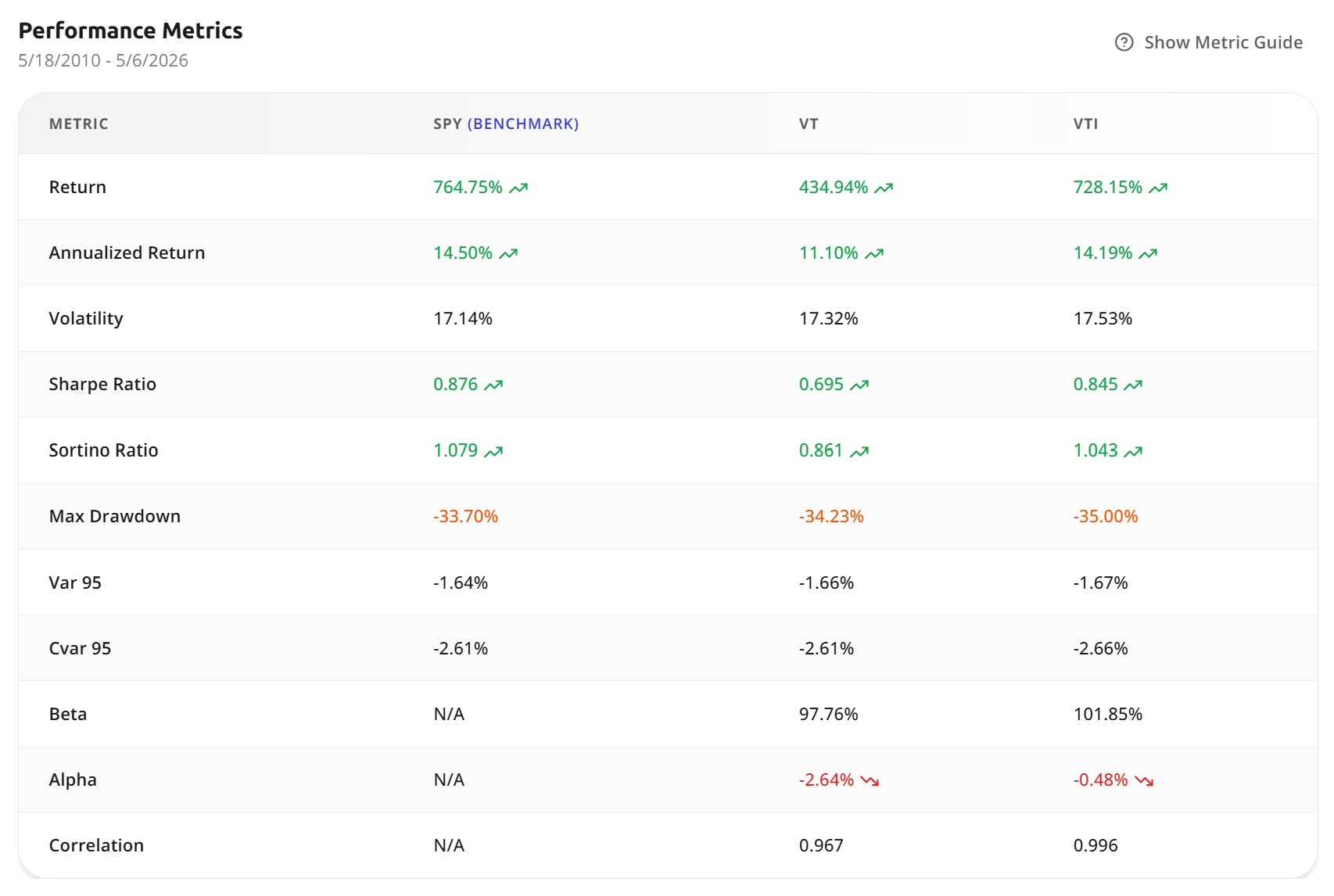This screenshot has width=1334, height=896.
Task: Click the trend arrow beside 14.19% annualized return
Action: [1148, 253]
